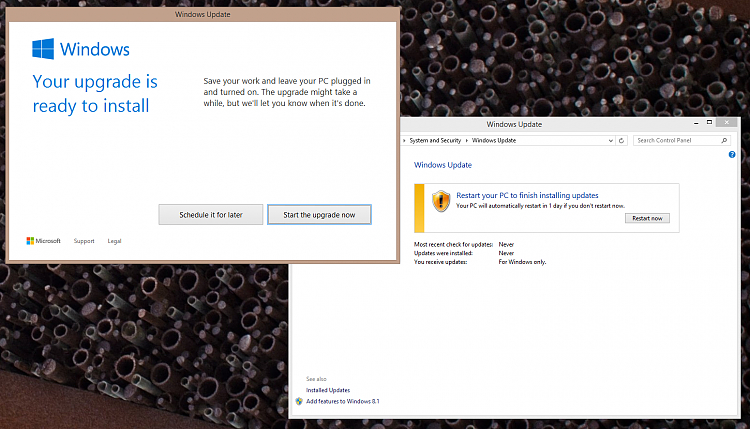Click the 'See also' label
Screen dimensions: 750x429
pos(316,379)
